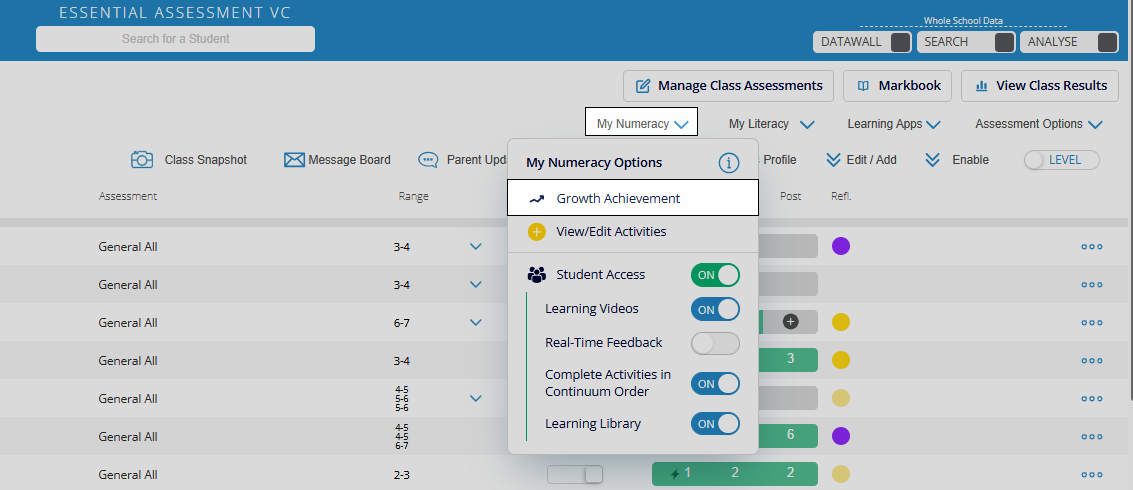
Task: Click the Search for a Student field
Action: coord(176,39)
